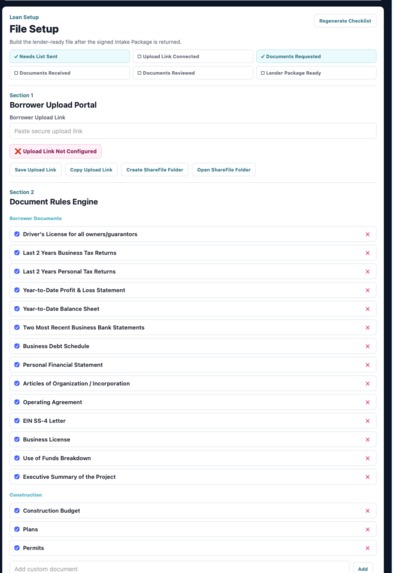
Task: Toggle check circle for Business Debt Schedule
Action: point(17,346)
